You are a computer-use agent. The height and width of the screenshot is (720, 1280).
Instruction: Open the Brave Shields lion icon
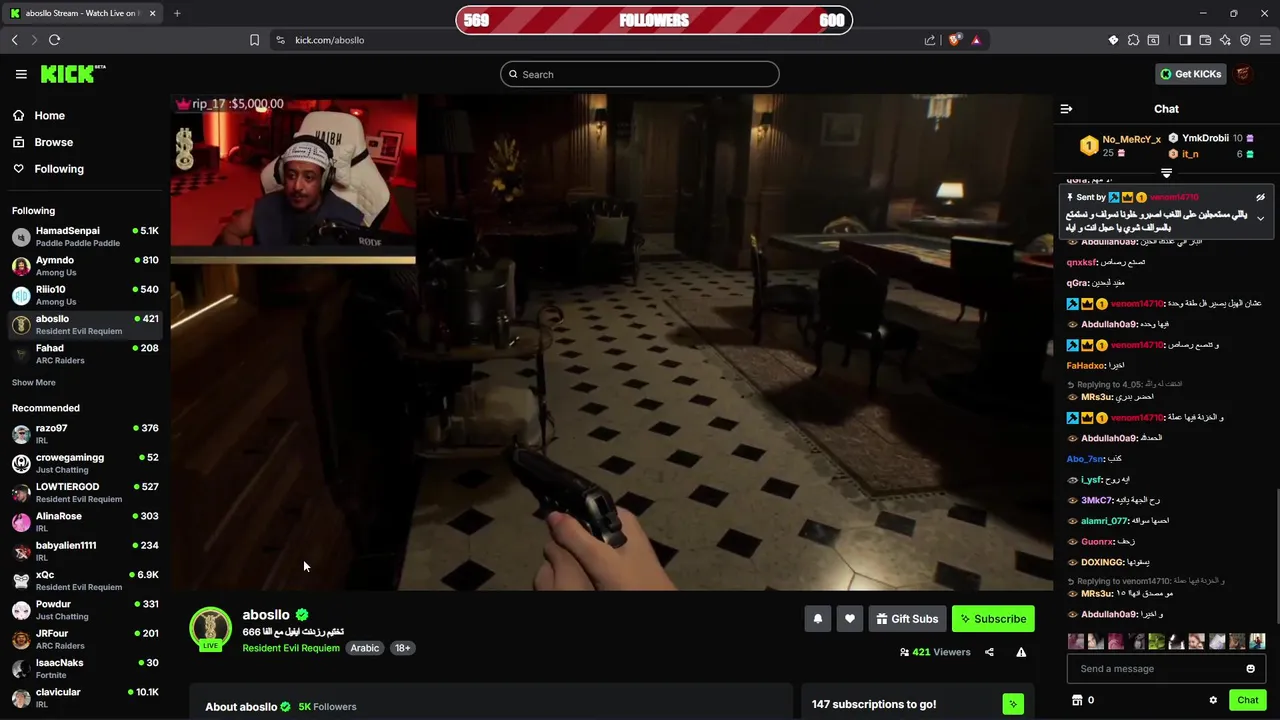(954, 40)
